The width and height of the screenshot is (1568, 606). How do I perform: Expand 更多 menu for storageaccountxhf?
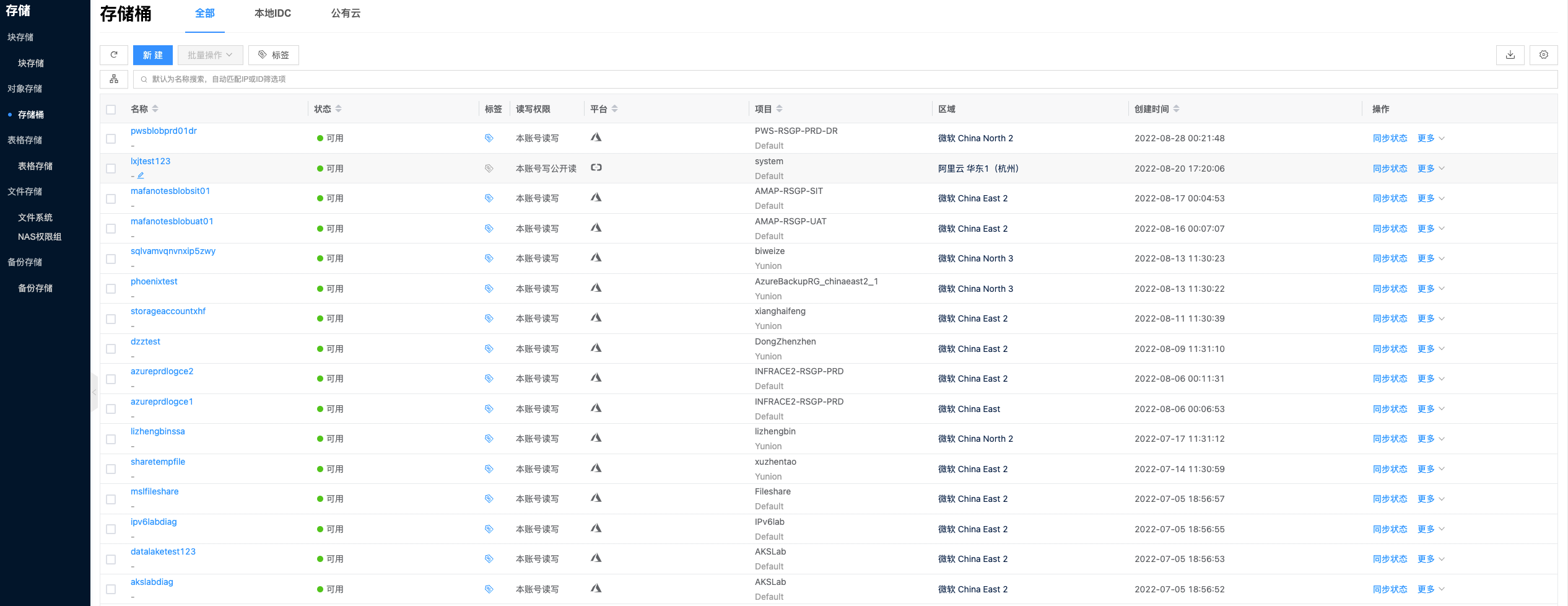coord(1431,318)
